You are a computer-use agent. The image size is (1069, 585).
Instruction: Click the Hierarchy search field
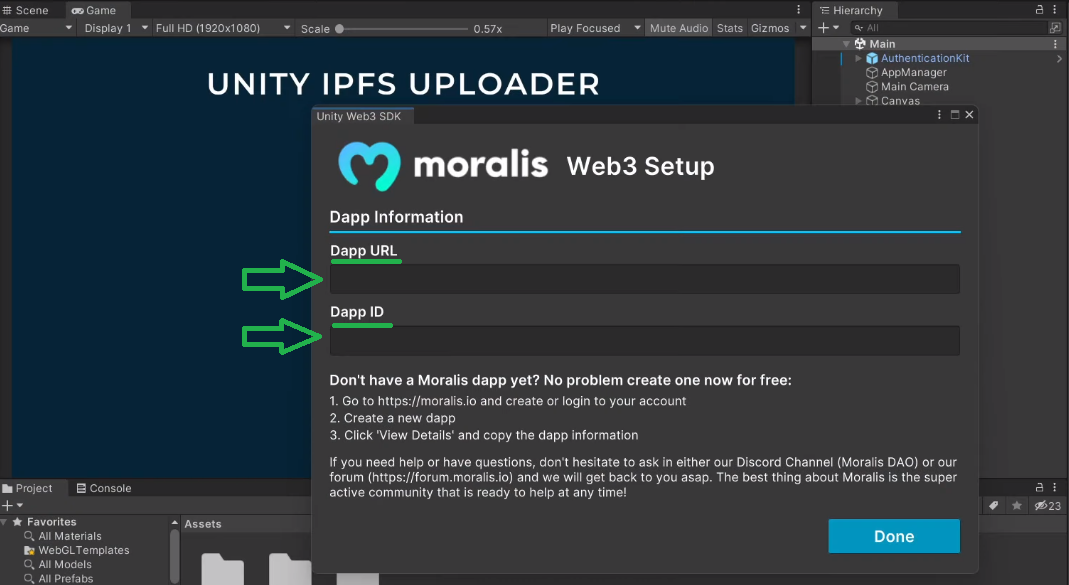[x=948, y=28]
